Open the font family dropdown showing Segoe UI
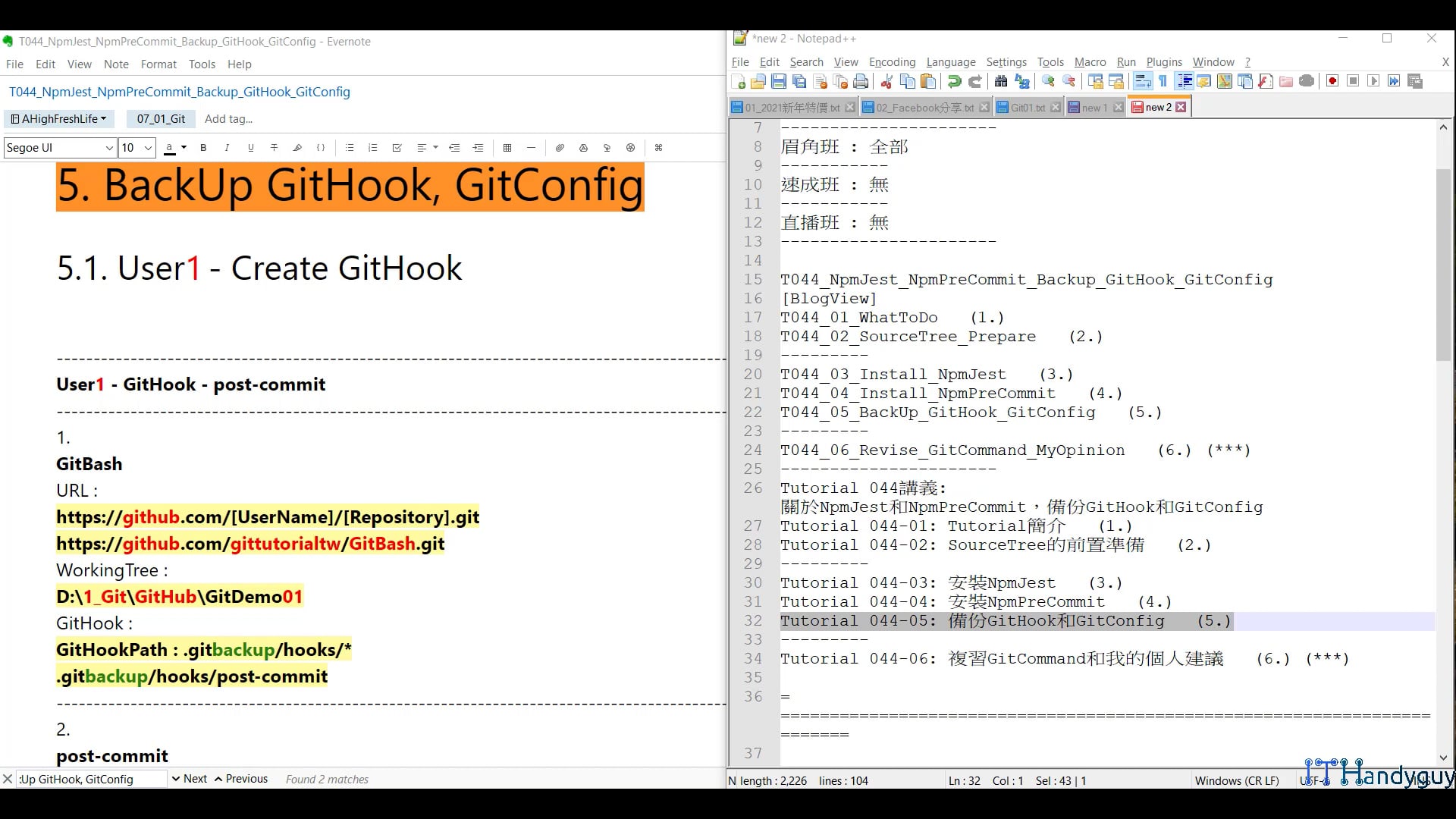This screenshot has width=1456, height=819. (59, 147)
